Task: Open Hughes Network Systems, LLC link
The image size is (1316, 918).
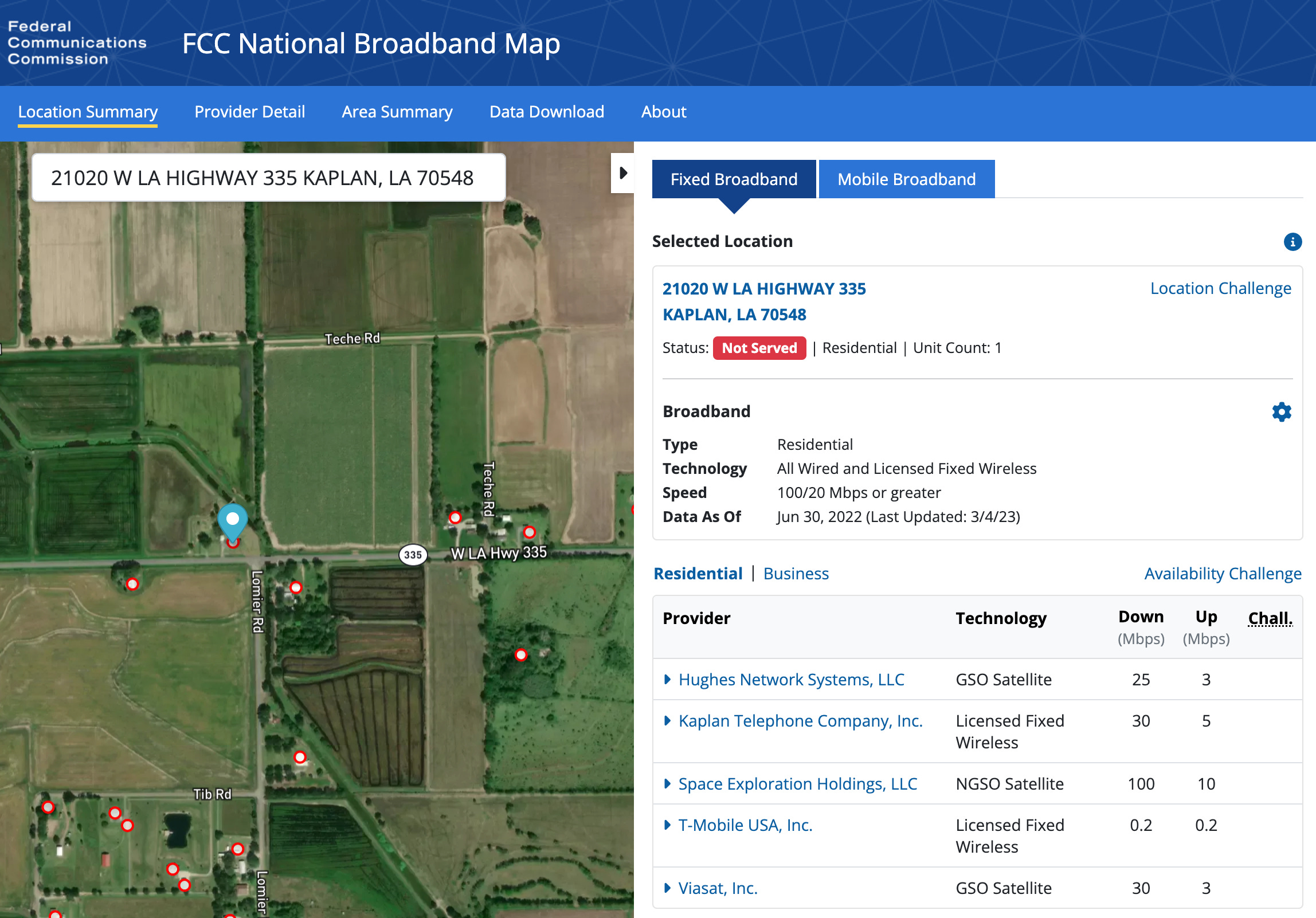Action: [792, 680]
